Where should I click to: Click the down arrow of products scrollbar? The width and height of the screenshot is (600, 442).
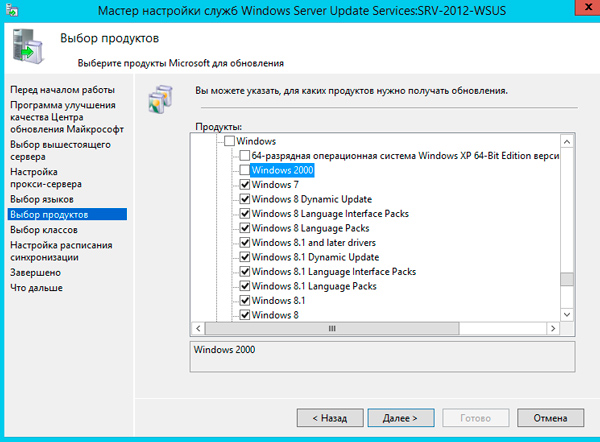(x=567, y=315)
